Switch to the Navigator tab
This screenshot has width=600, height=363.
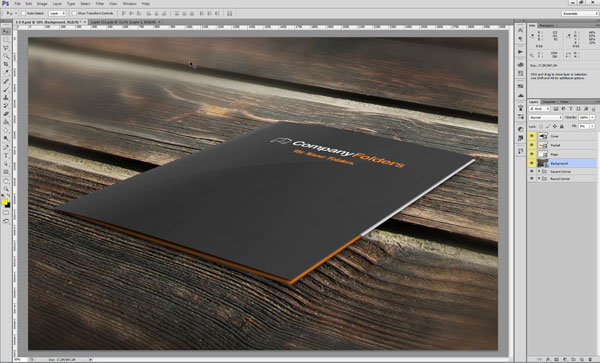[x=546, y=25]
